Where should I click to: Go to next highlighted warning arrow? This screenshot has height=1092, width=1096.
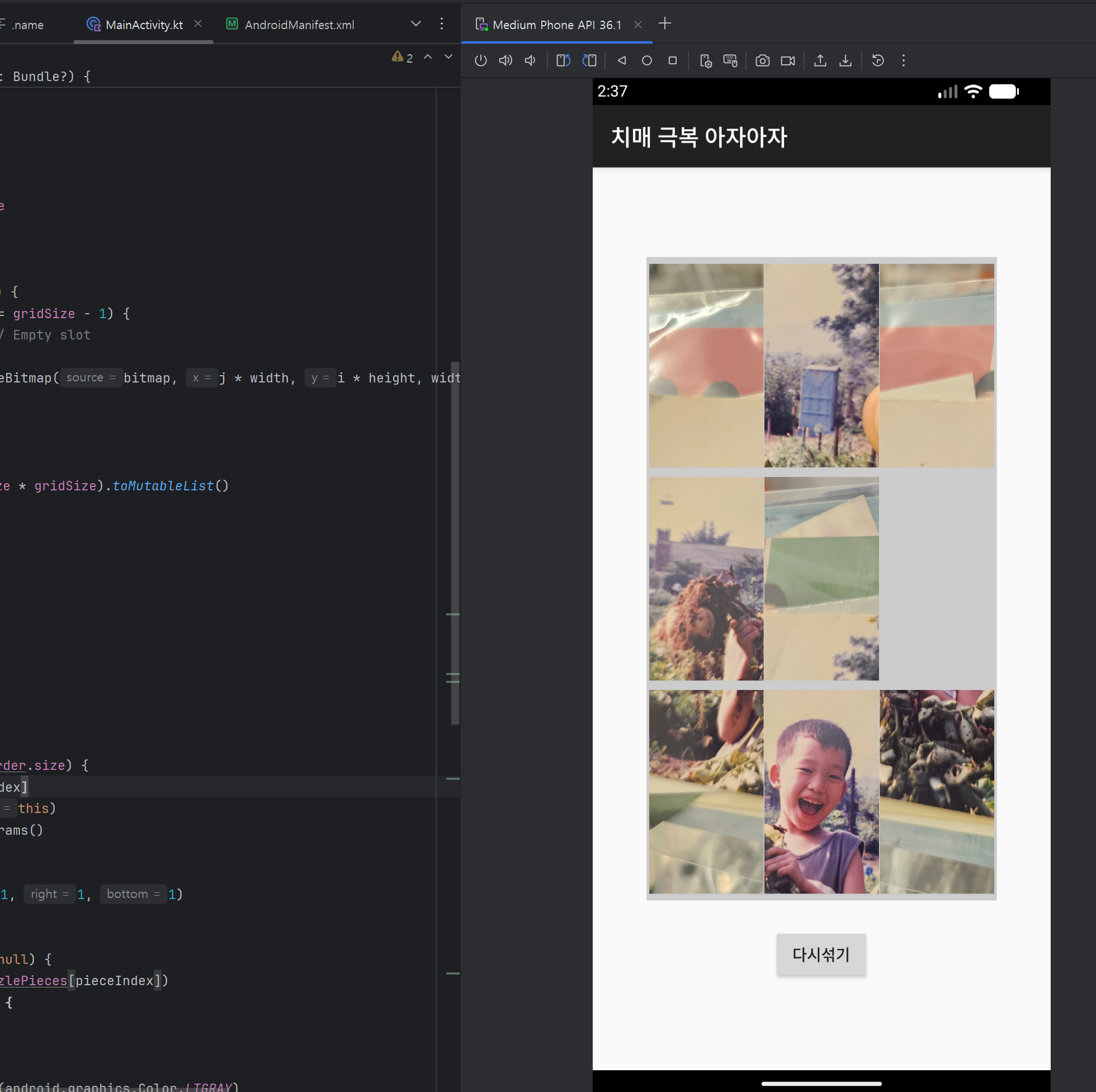pyautogui.click(x=448, y=56)
